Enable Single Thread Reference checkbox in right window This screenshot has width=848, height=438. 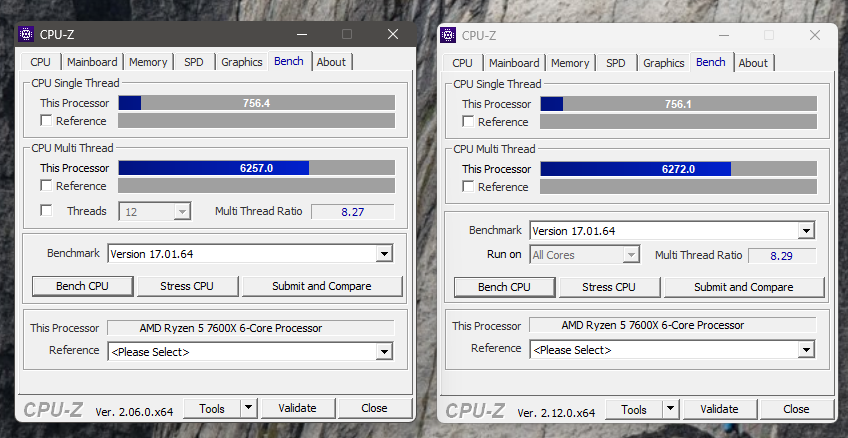coord(468,122)
